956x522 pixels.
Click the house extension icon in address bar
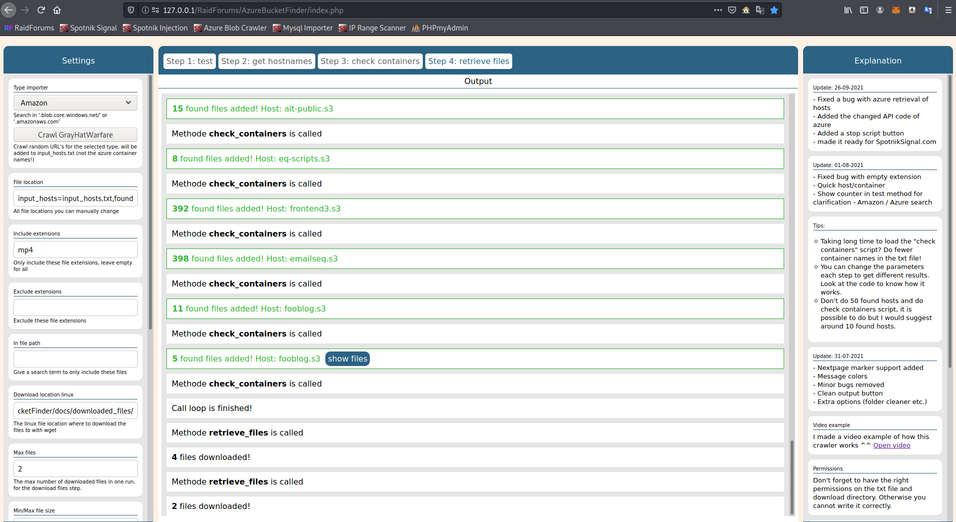pyautogui.click(x=746, y=10)
